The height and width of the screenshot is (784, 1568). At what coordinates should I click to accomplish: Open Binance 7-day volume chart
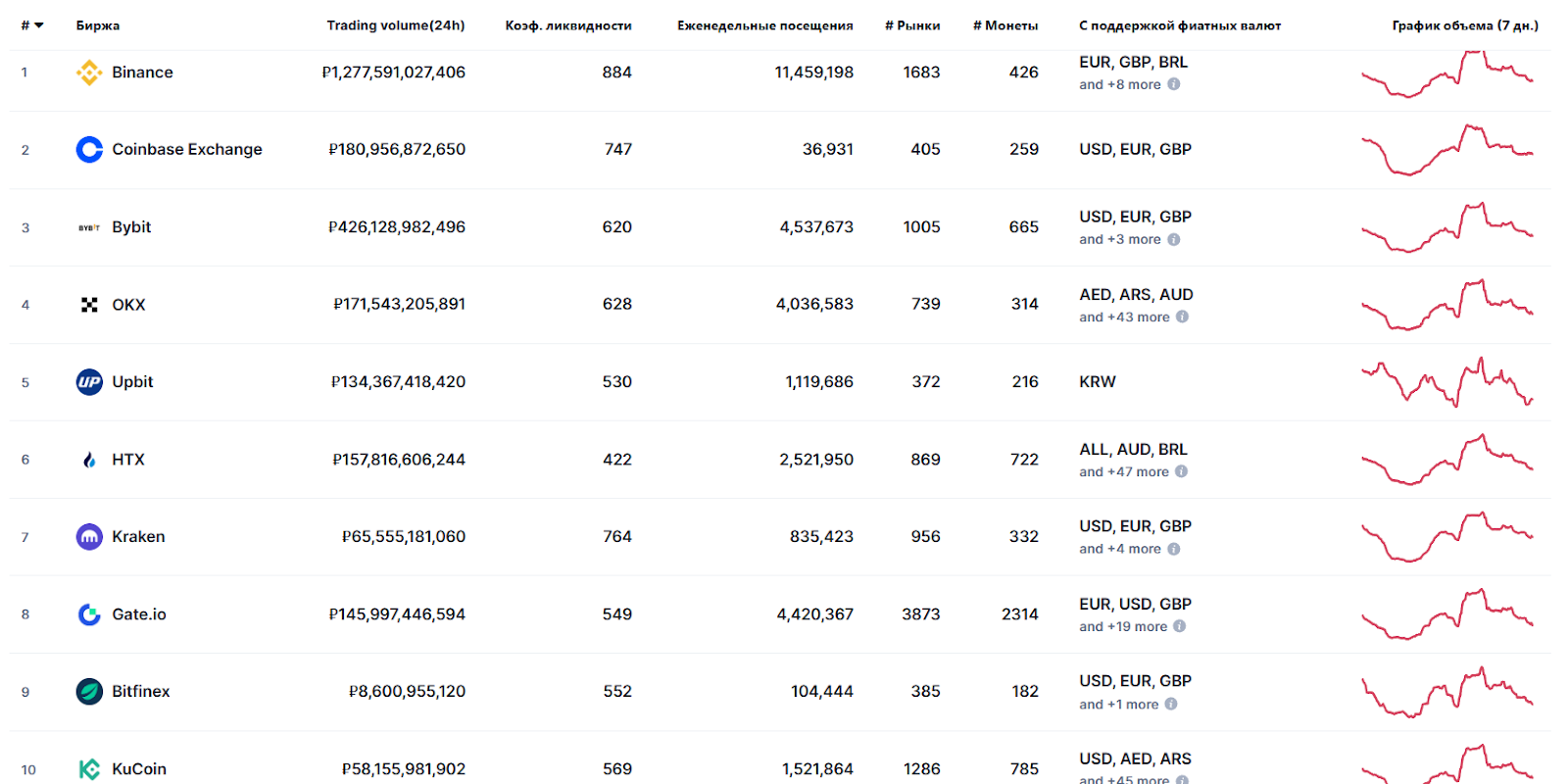click(1447, 73)
